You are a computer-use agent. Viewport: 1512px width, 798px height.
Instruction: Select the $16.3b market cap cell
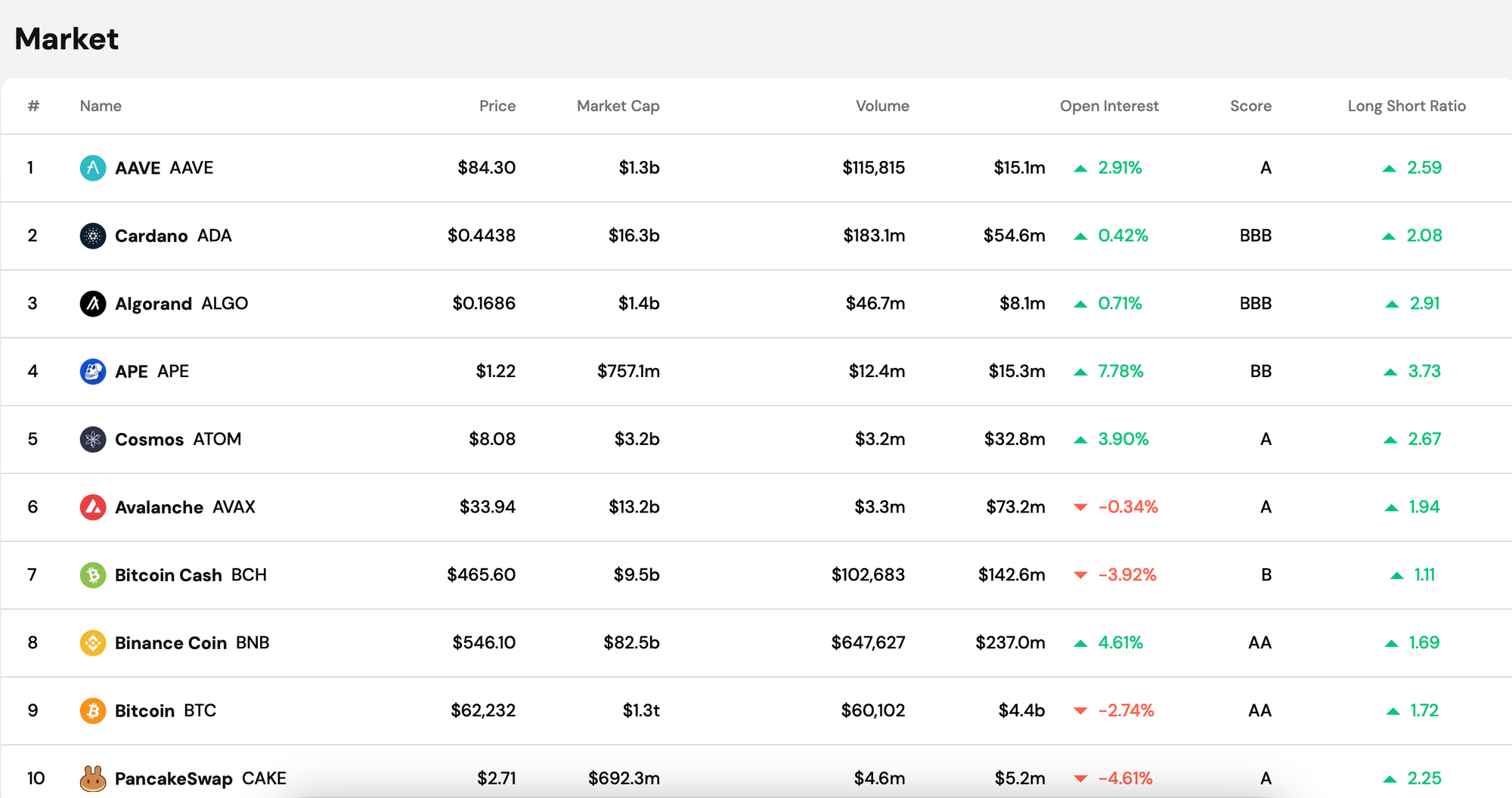[x=634, y=236]
